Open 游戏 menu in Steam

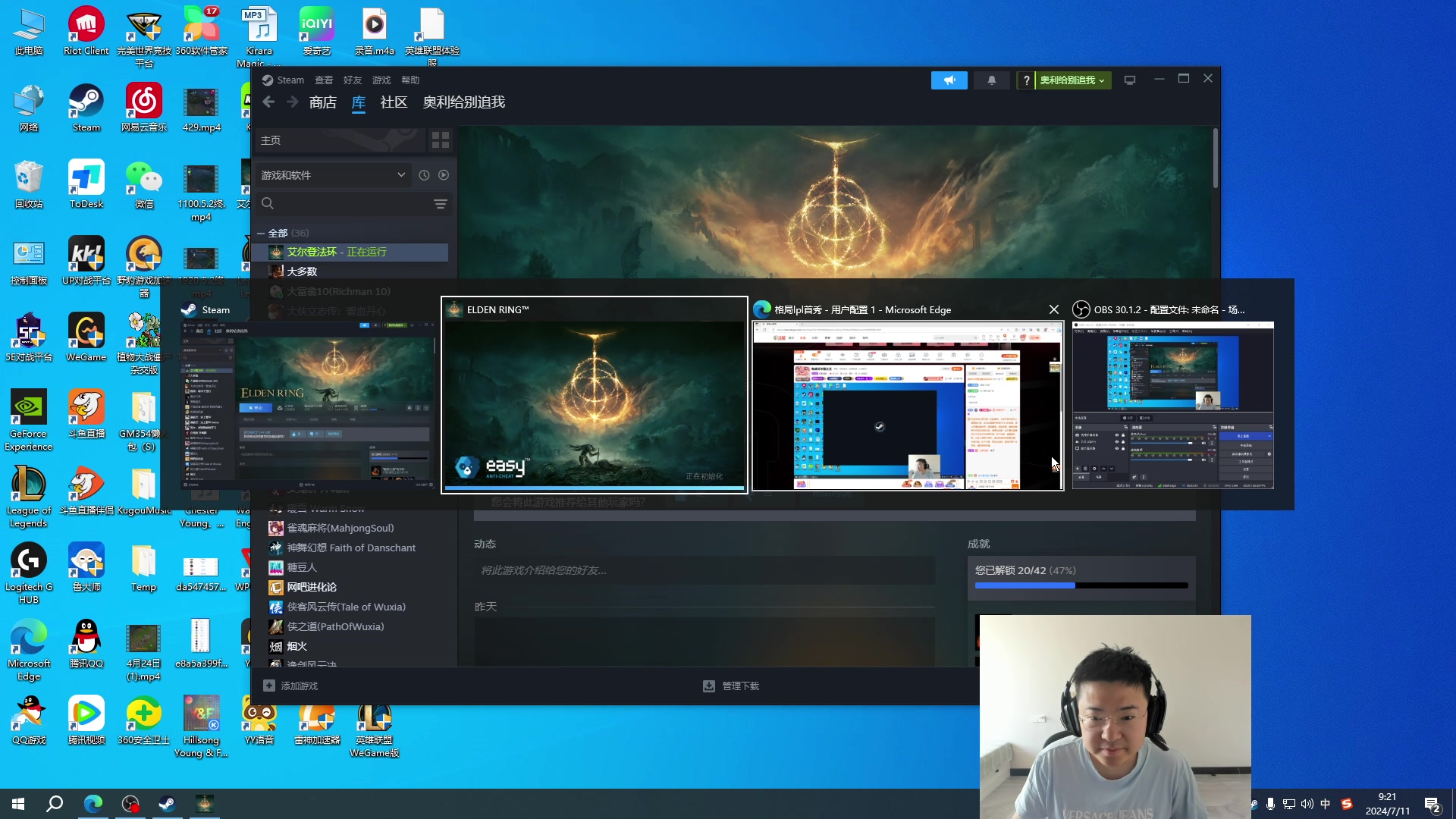[381, 80]
